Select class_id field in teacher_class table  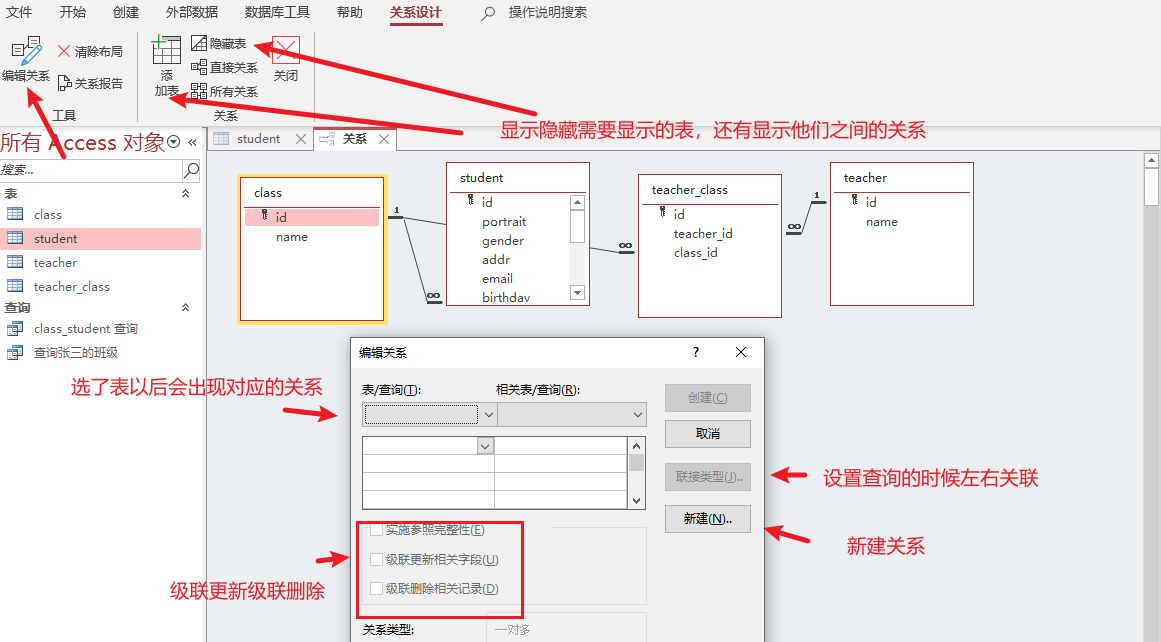695,253
